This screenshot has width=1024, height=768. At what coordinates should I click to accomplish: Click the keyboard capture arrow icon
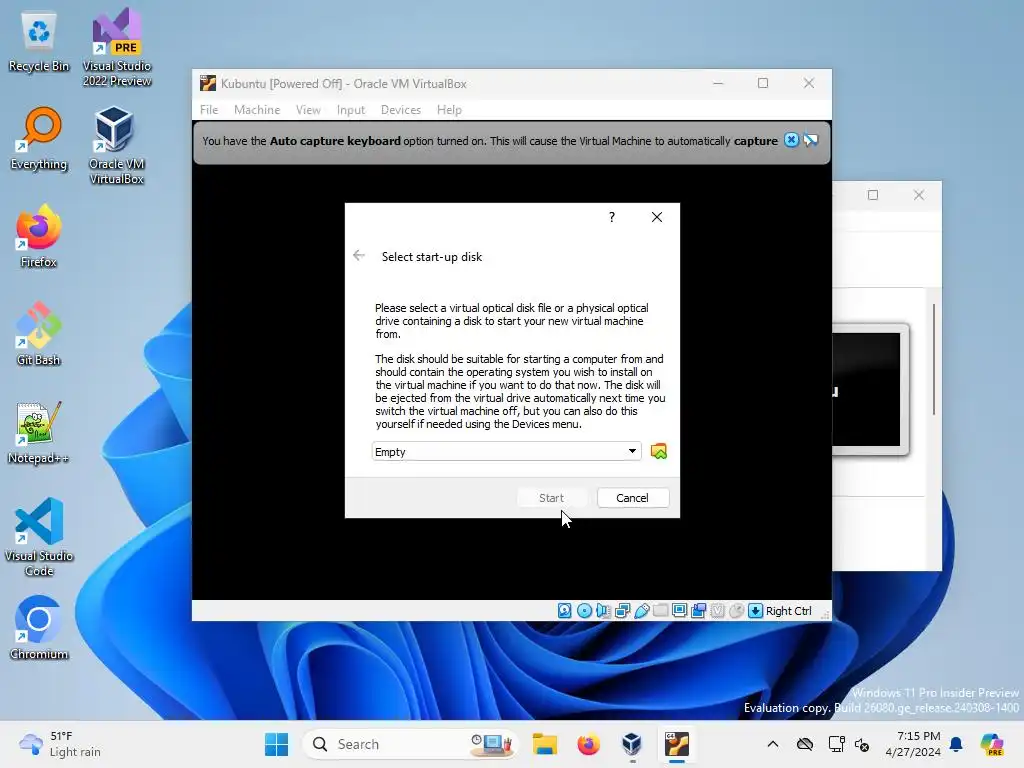pos(755,611)
